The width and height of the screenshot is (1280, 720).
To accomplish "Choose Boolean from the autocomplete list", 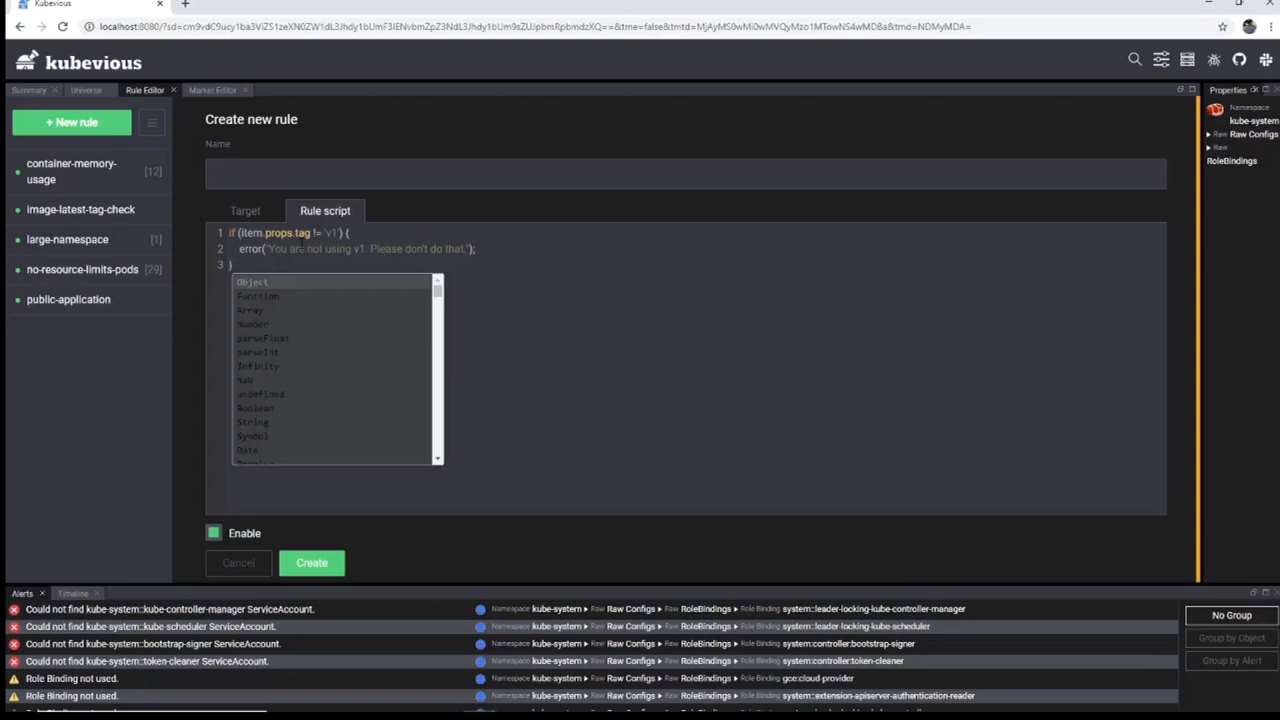I will (332, 408).
